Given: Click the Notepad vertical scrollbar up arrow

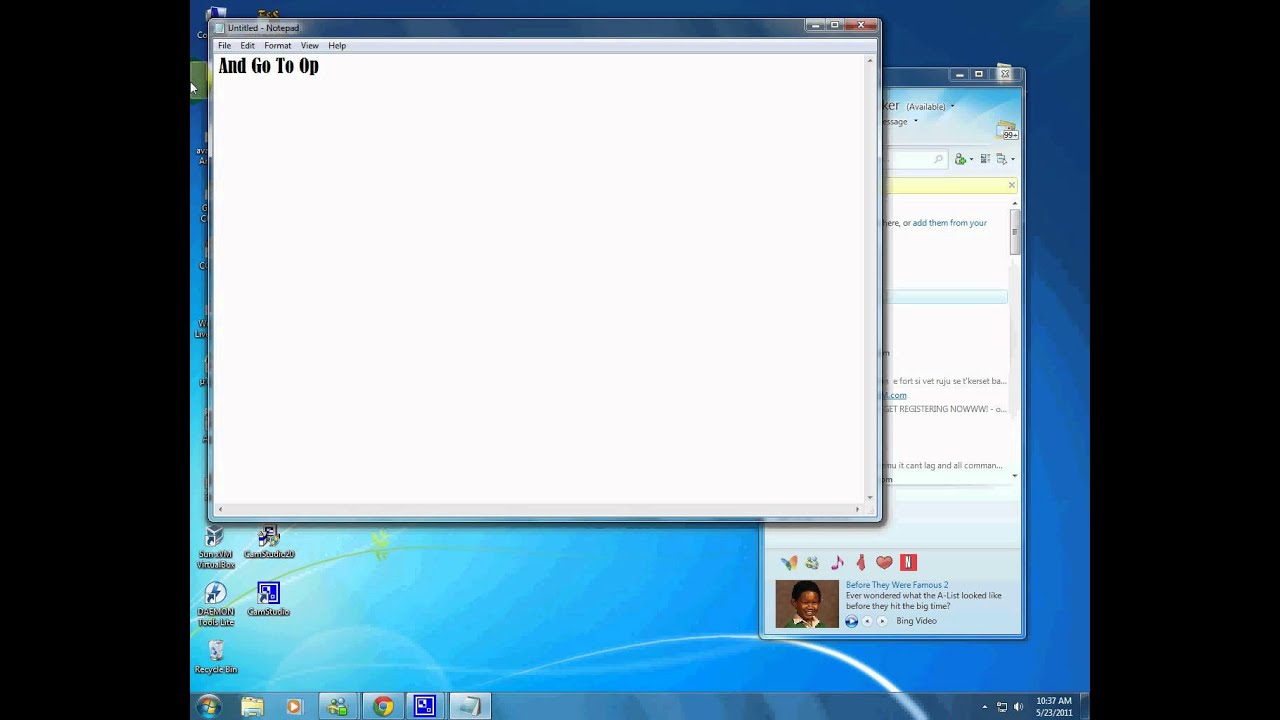Looking at the screenshot, I should 869,60.
